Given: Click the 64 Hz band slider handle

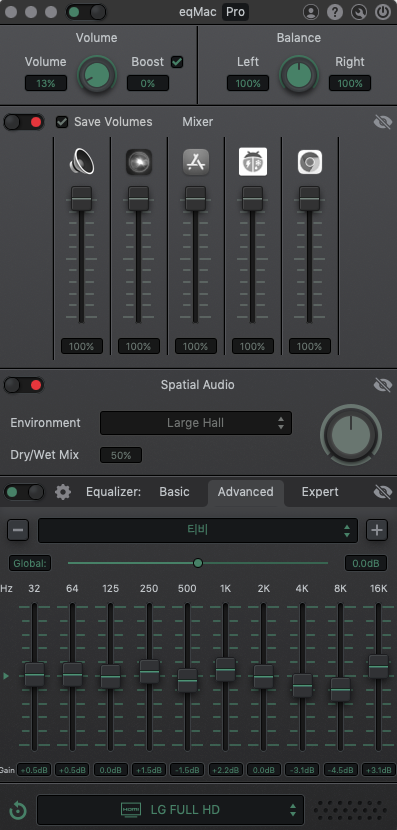Looking at the screenshot, I should tap(73, 674).
